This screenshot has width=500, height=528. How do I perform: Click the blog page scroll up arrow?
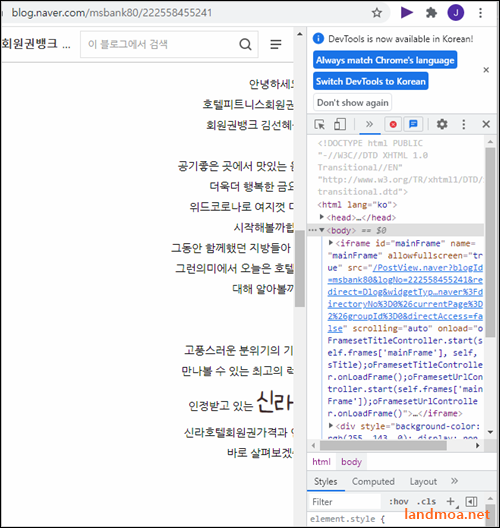[299, 34]
